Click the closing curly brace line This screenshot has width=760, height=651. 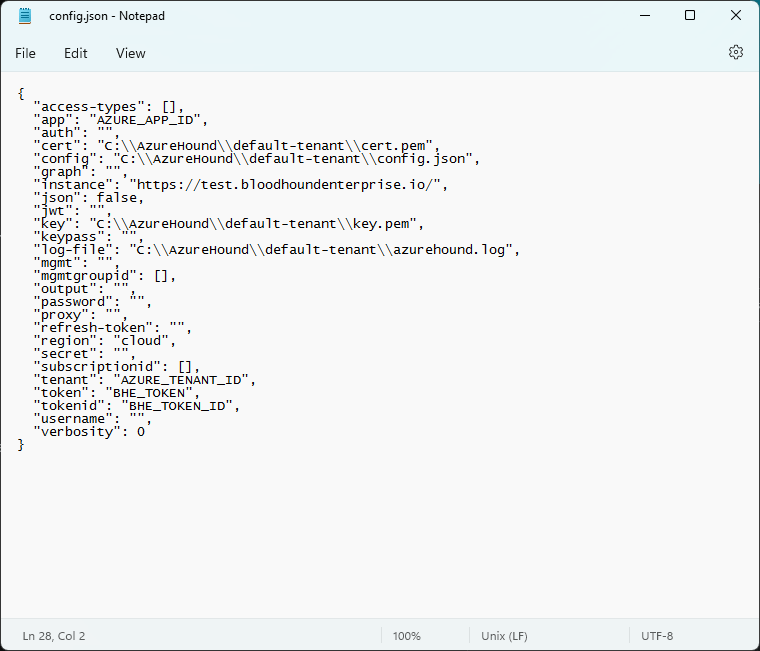[21, 445]
